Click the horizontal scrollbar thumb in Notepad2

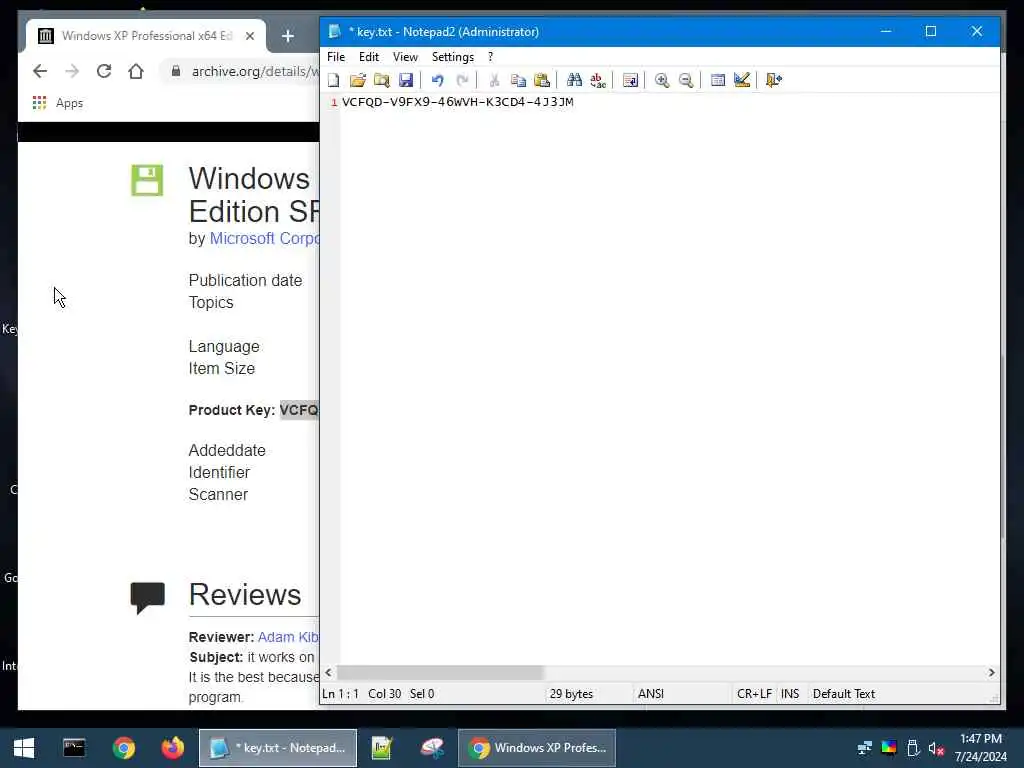[x=440, y=672]
